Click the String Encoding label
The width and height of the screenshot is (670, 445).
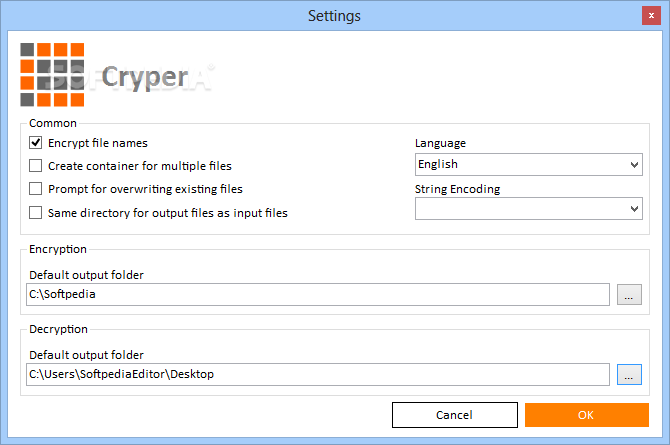(457, 189)
